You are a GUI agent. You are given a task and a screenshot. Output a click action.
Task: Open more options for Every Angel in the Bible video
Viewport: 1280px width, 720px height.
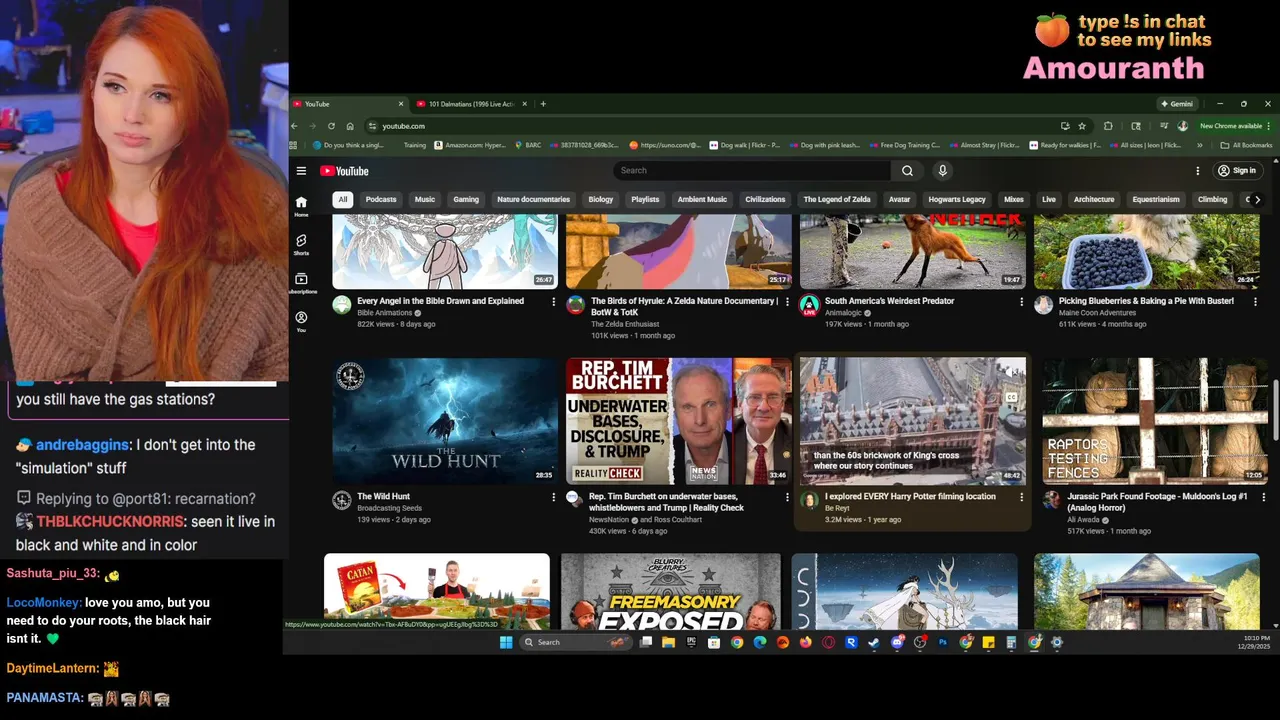click(x=554, y=301)
